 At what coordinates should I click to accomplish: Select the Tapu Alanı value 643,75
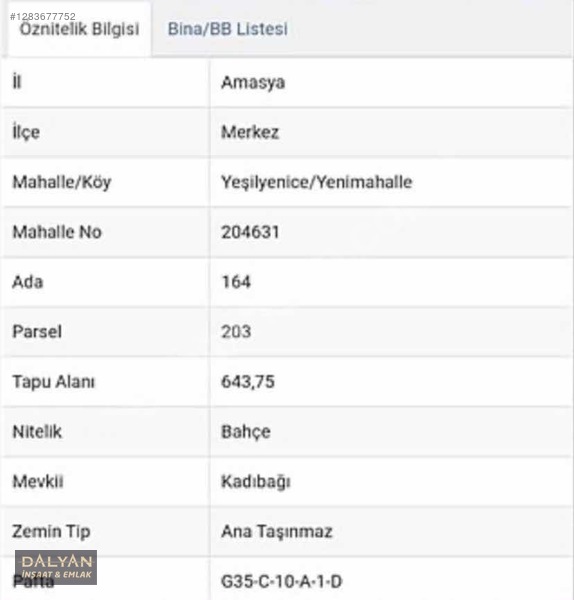(248, 382)
